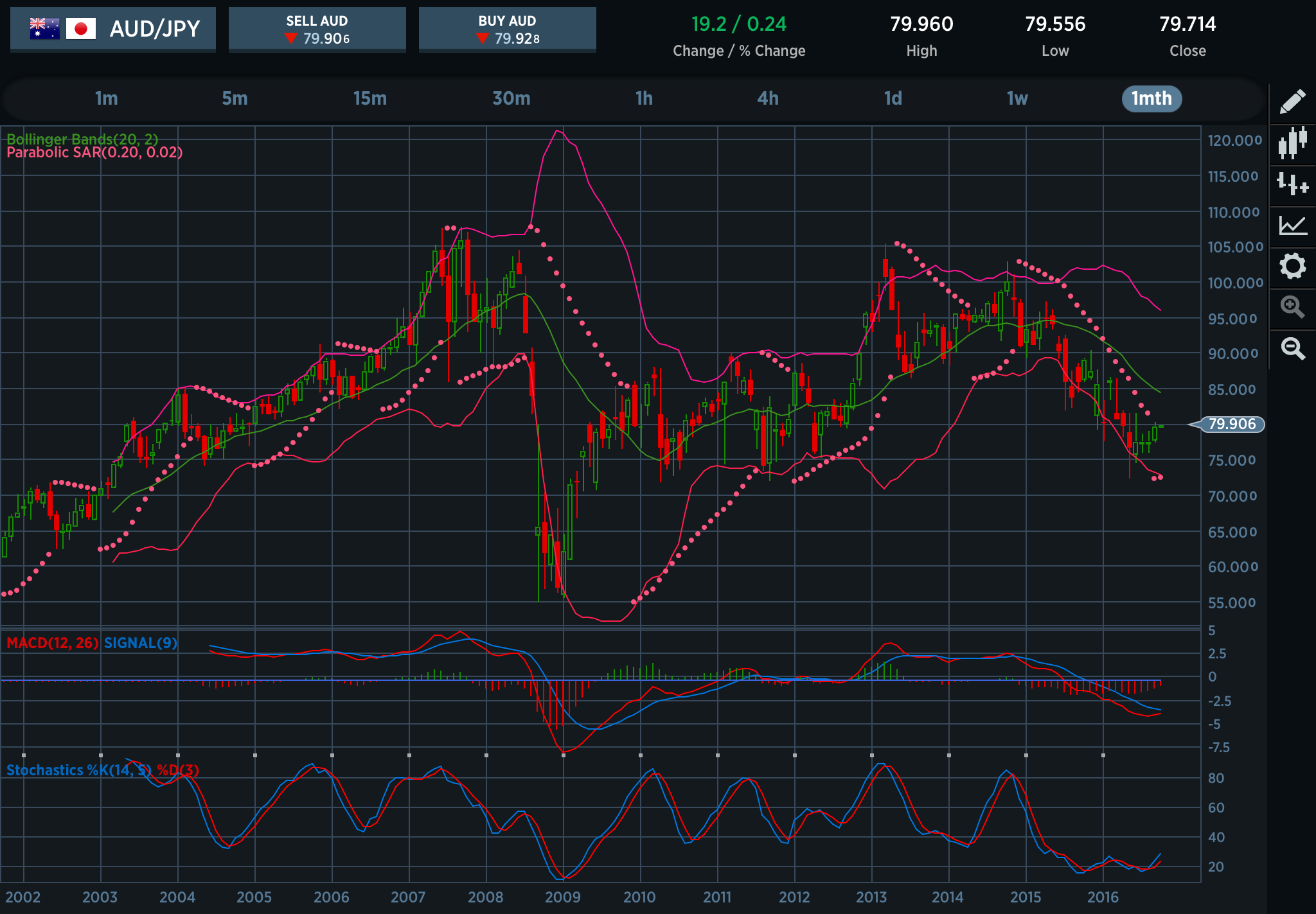
Task: Click the Change / % Change caption
Action: click(739, 51)
